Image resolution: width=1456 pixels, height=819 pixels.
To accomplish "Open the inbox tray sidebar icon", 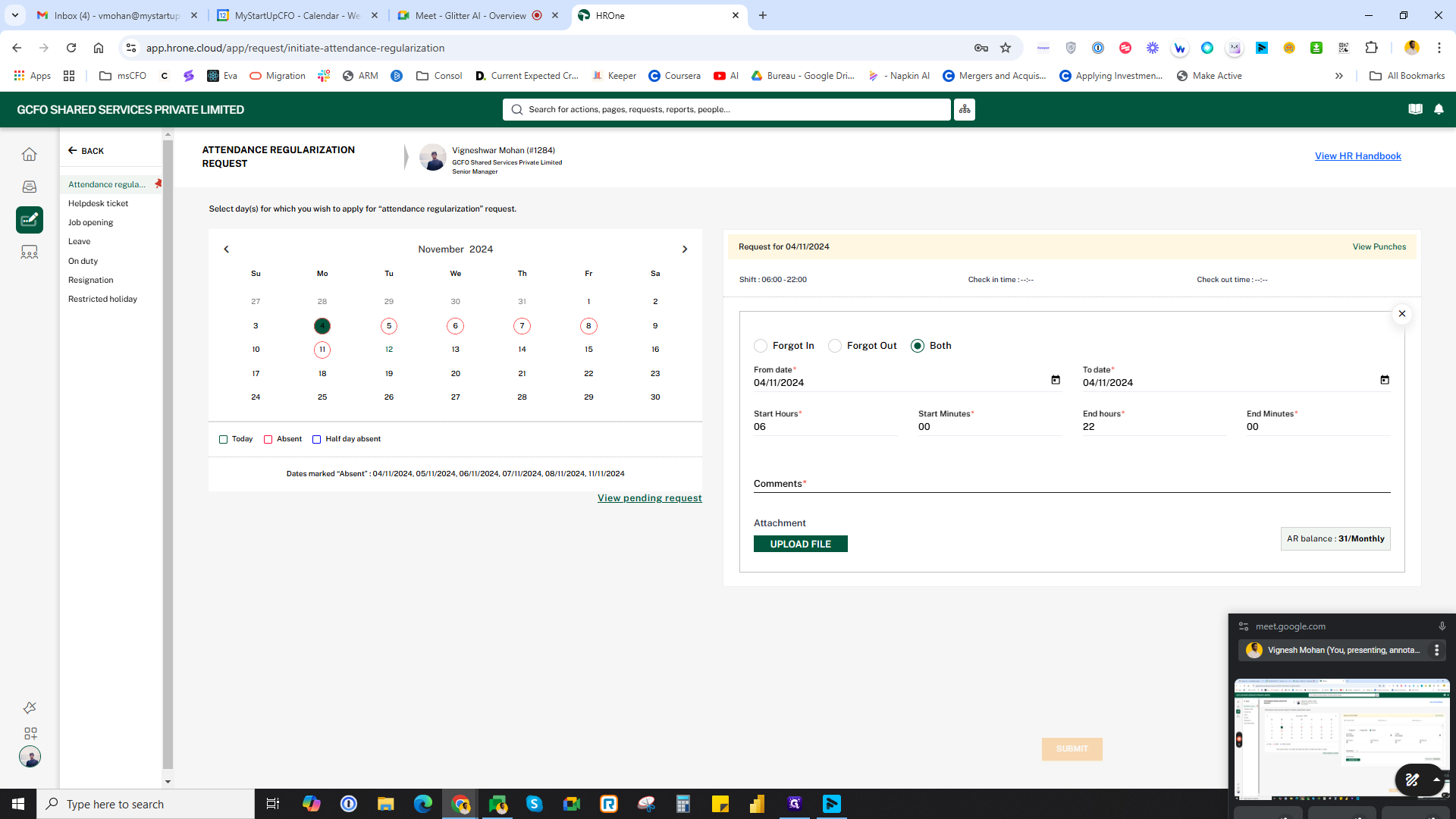I will pos(30,187).
